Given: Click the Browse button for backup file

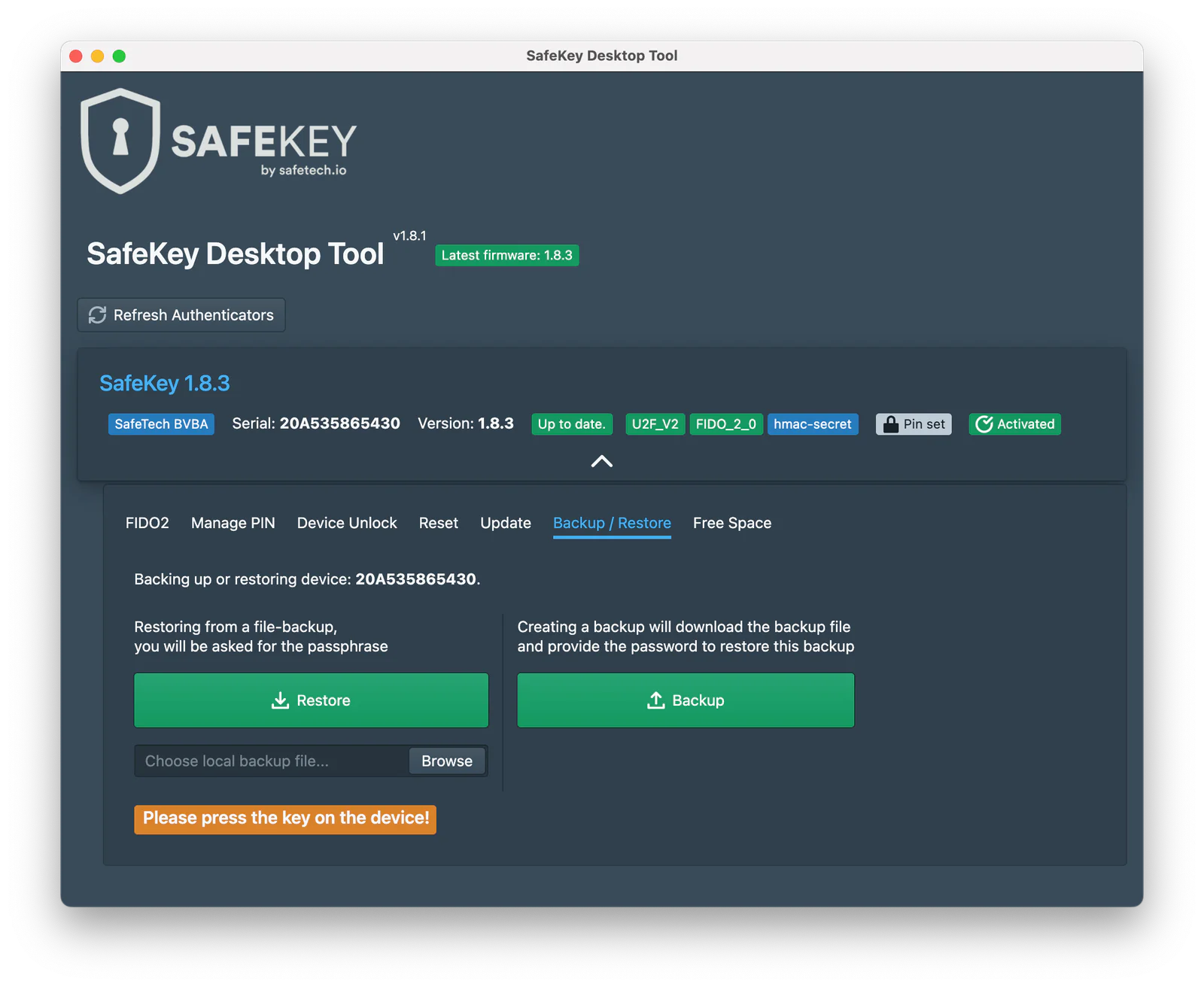Looking at the screenshot, I should tap(447, 761).
